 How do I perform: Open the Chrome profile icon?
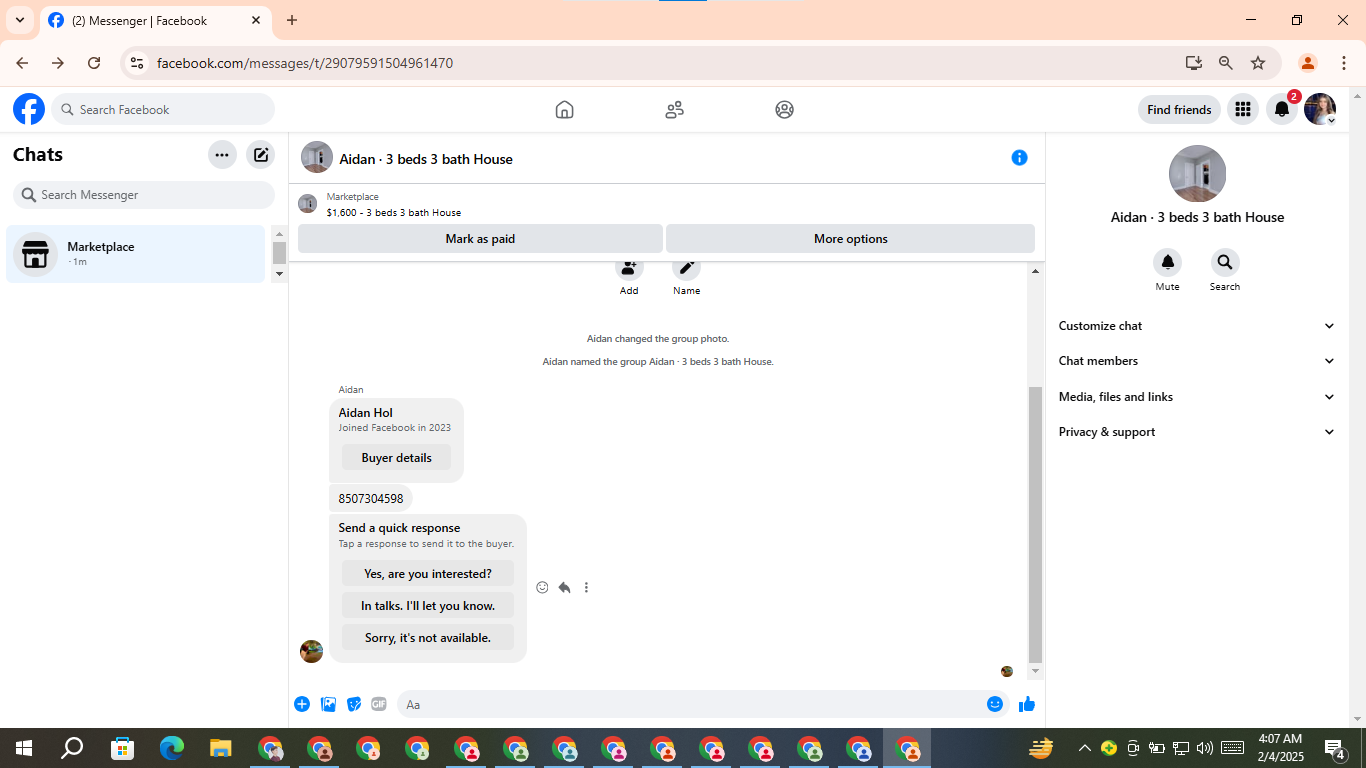(x=1308, y=63)
